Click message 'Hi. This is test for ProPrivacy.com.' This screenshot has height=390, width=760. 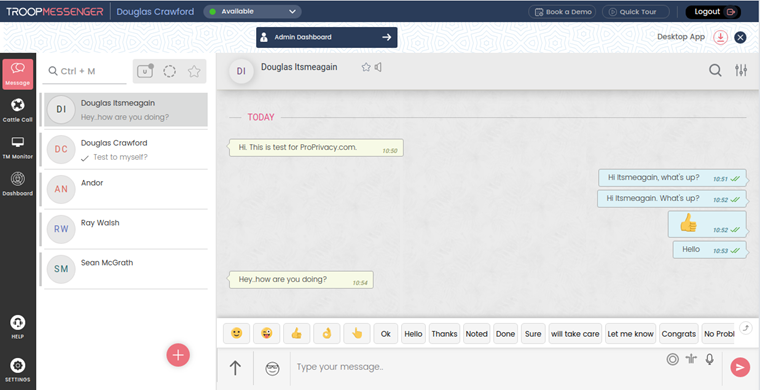316,148
